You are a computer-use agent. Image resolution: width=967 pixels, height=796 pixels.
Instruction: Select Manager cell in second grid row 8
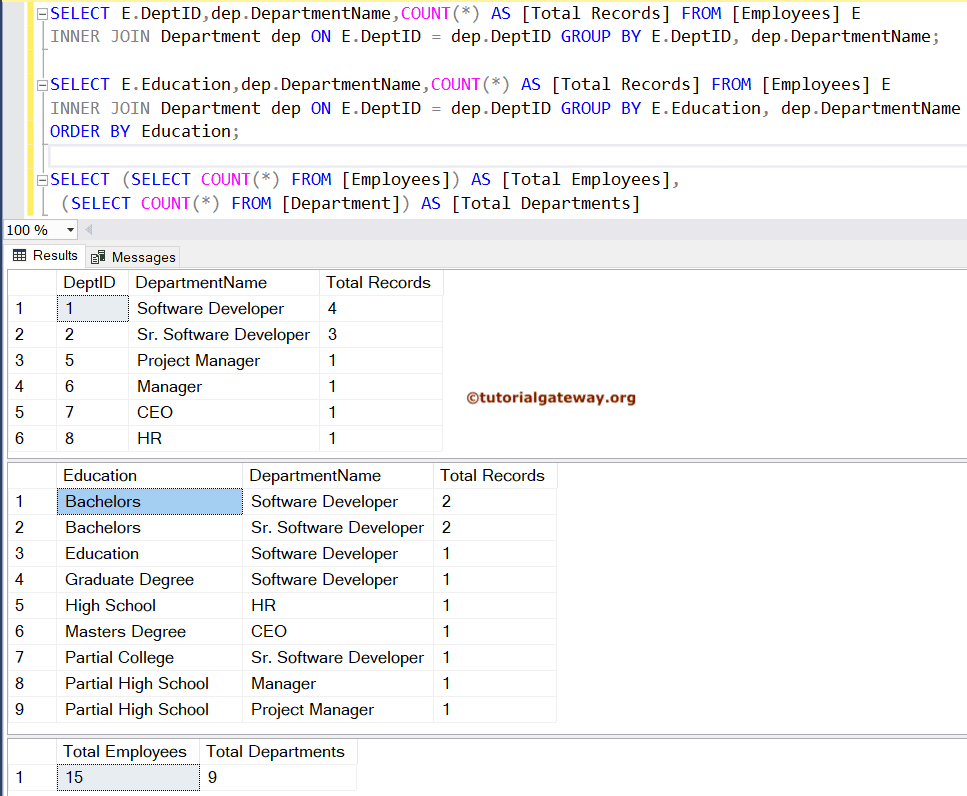(x=338, y=683)
